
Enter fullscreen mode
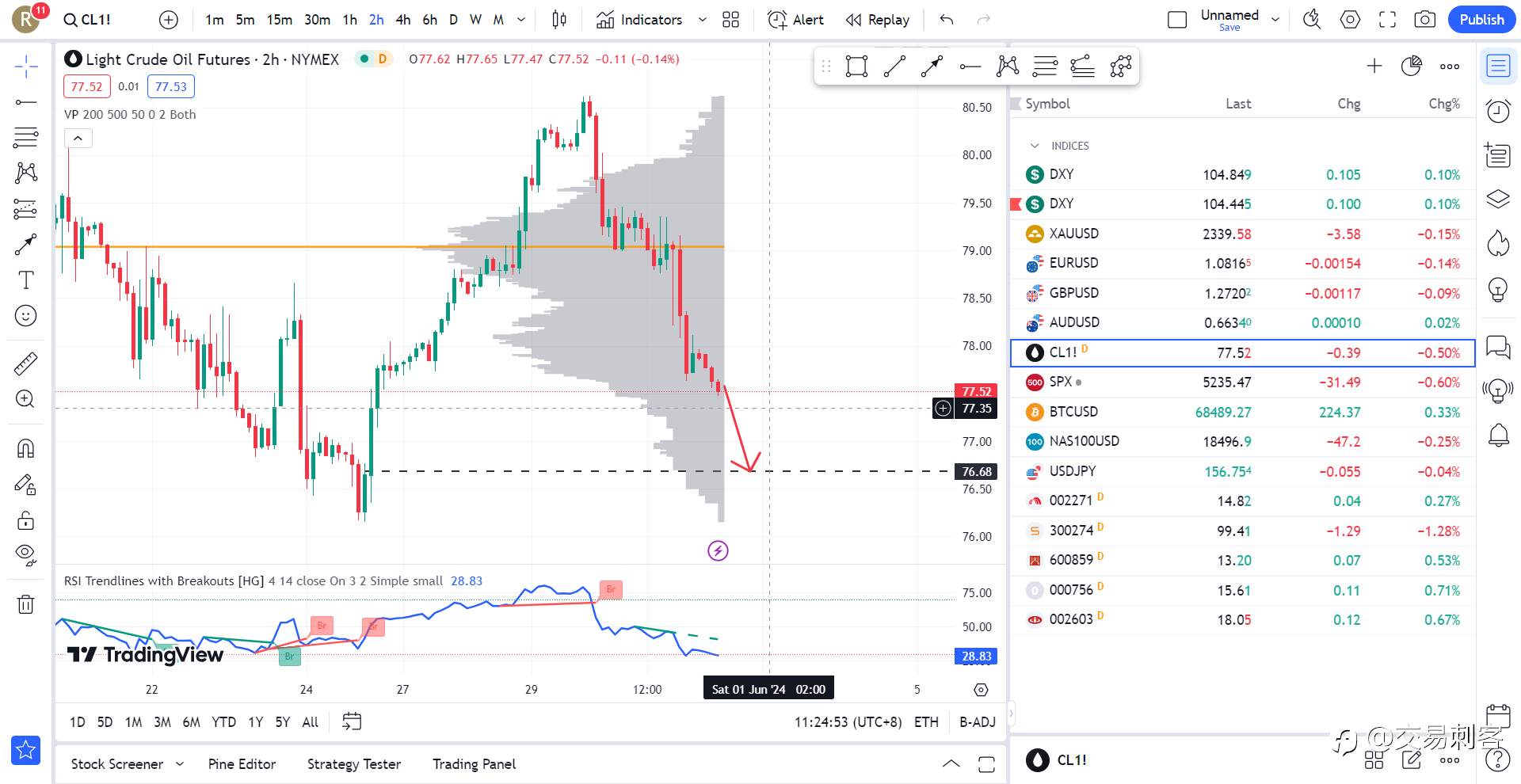[1387, 20]
